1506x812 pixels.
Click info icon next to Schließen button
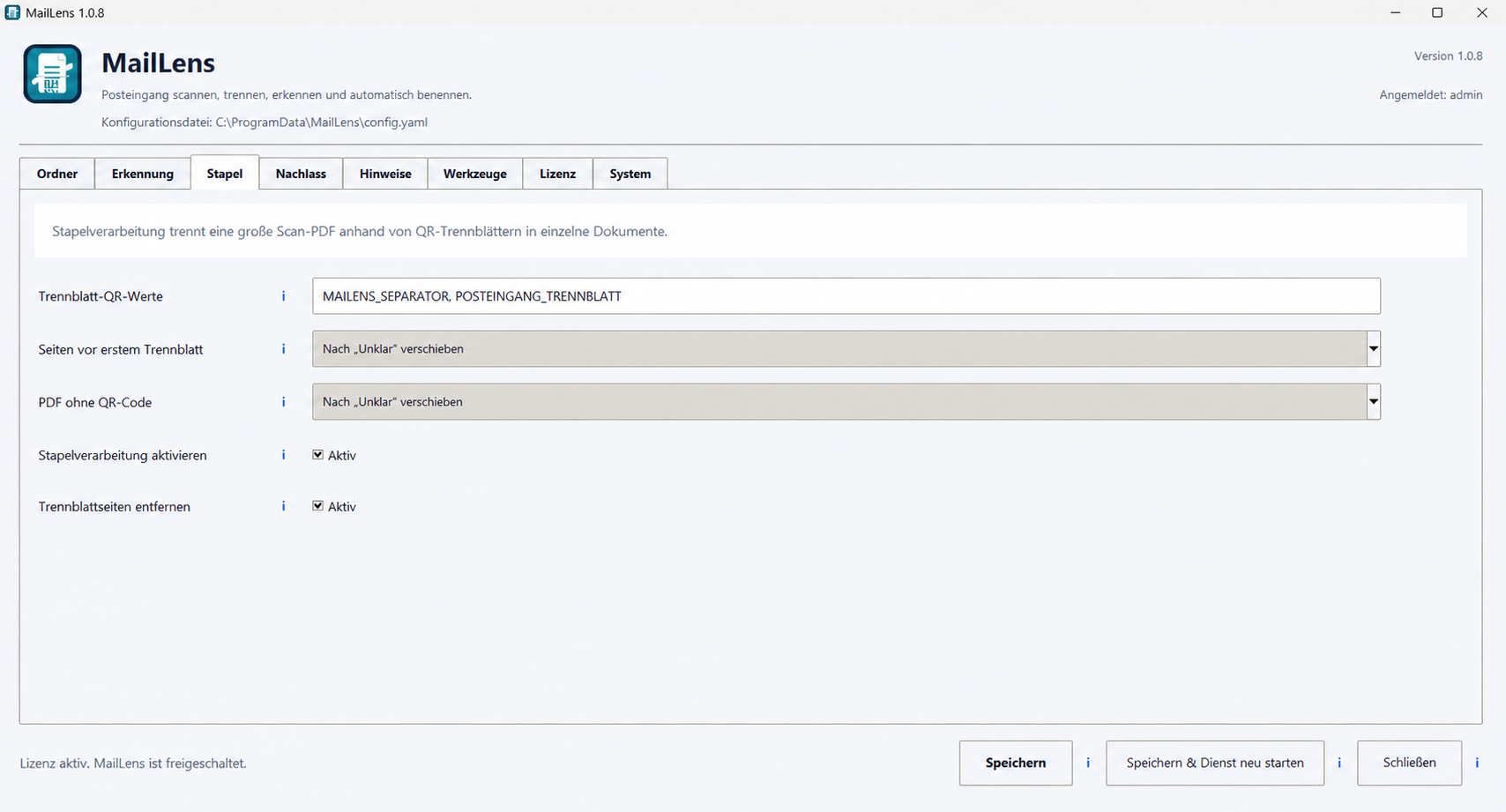click(1477, 763)
